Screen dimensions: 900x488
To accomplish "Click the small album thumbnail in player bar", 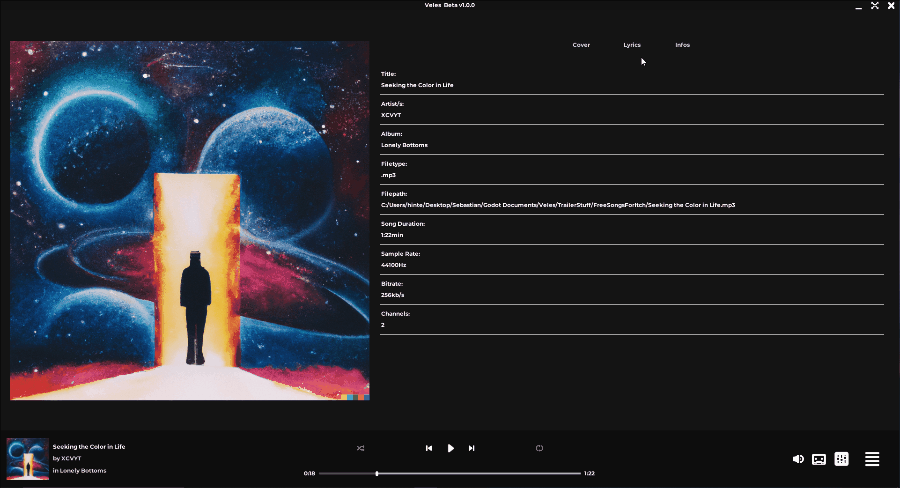I will [x=28, y=459].
